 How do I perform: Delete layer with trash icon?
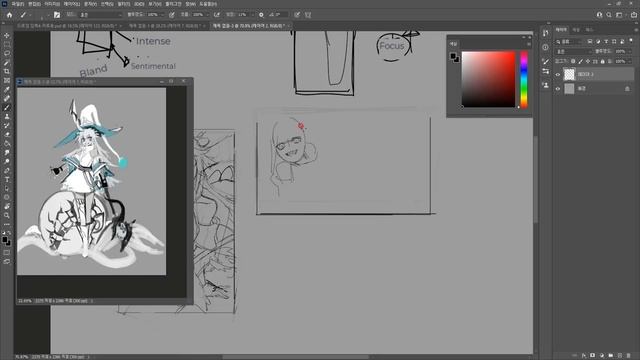(628, 356)
